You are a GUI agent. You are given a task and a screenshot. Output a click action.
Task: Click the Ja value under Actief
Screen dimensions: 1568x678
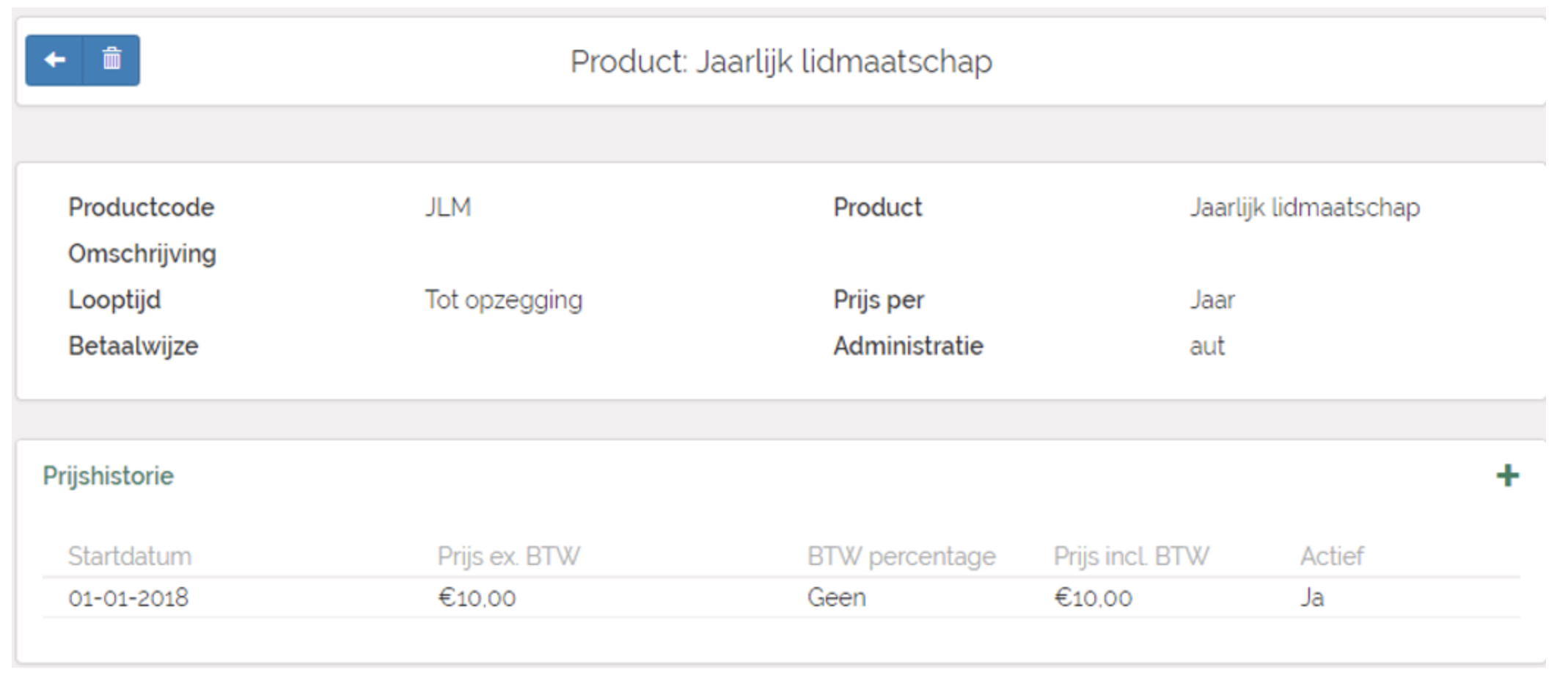click(x=1312, y=598)
